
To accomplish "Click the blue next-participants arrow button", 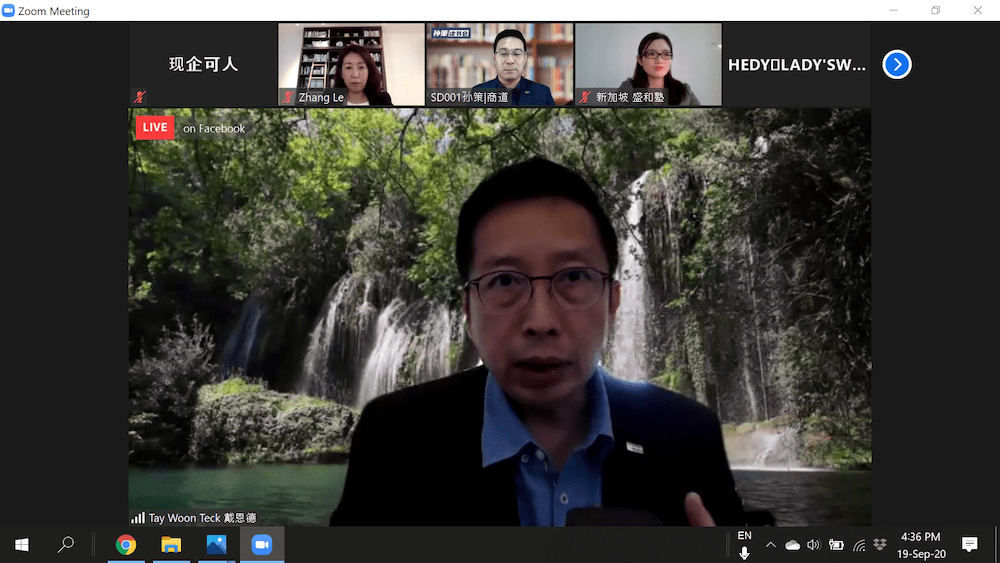I will pyautogui.click(x=897, y=65).
